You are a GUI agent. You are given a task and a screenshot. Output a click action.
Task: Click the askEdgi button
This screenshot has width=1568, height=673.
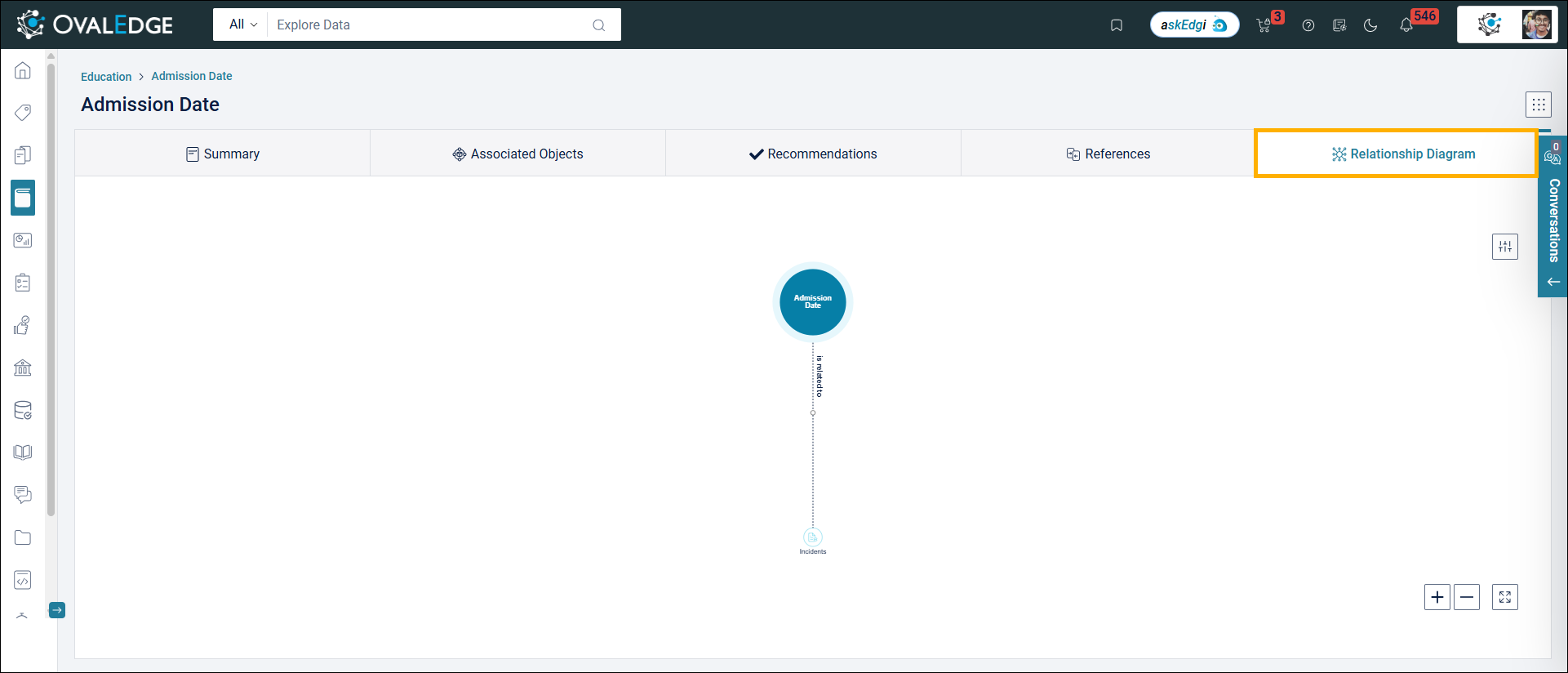click(1193, 25)
